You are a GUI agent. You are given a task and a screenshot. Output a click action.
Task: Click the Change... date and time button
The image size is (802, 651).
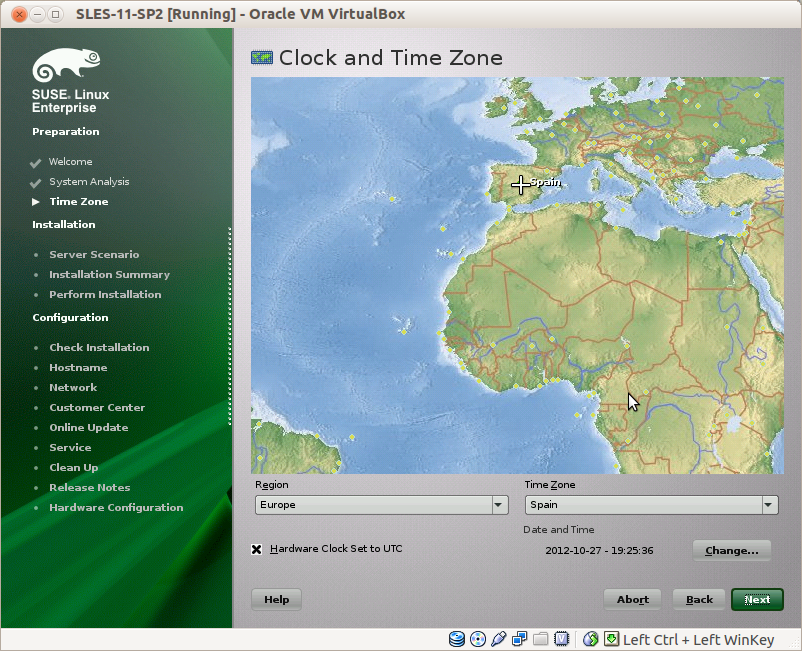pyautogui.click(x=731, y=551)
